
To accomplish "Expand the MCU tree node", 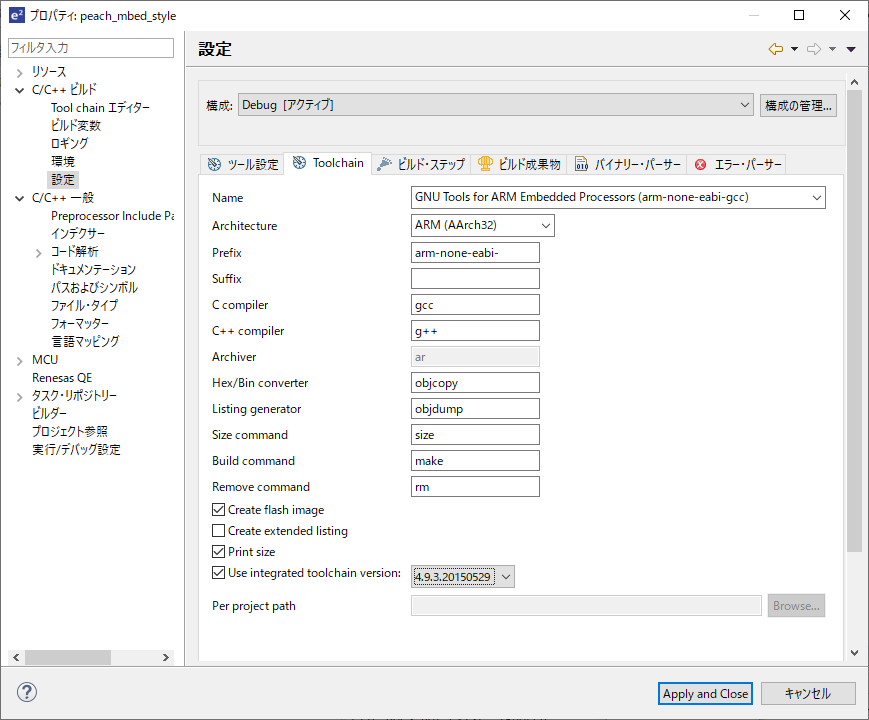I will (19, 361).
